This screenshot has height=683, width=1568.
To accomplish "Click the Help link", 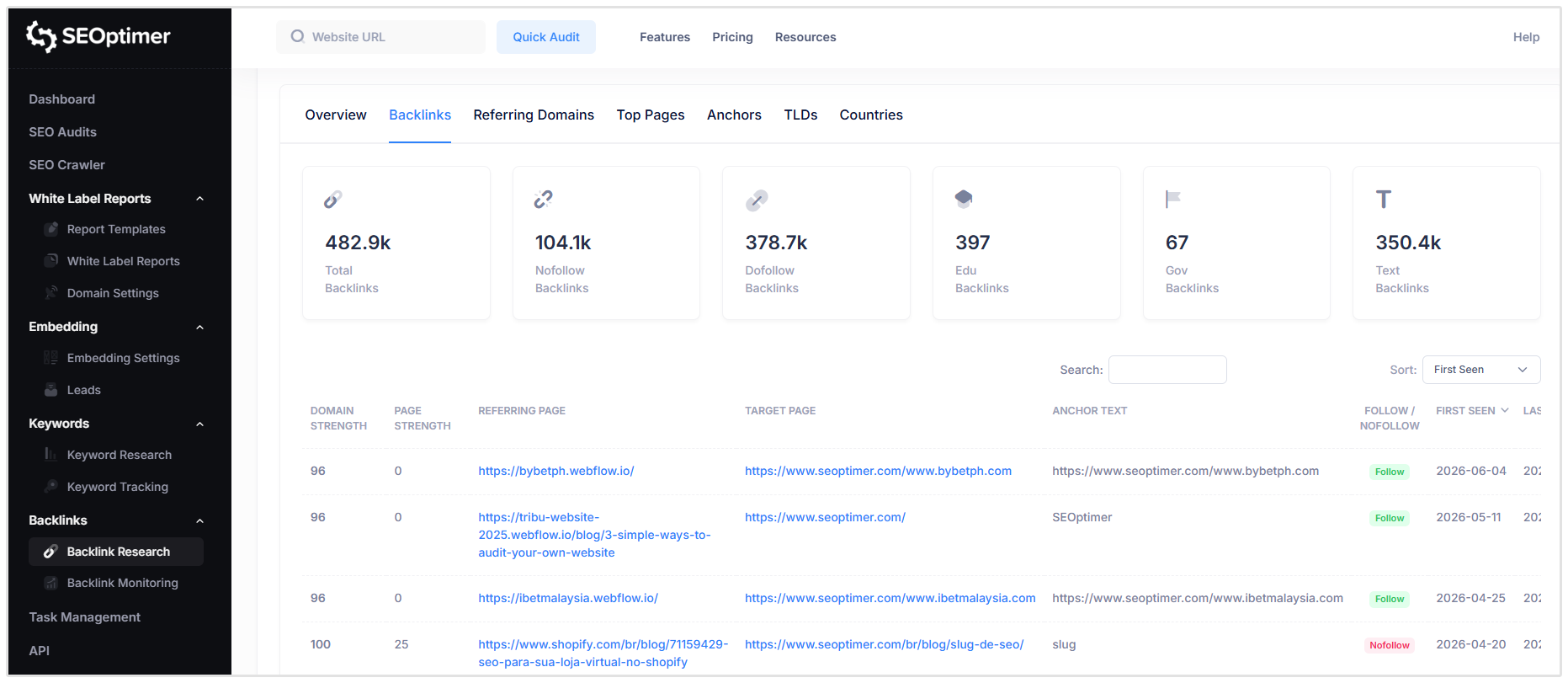I will (x=1526, y=37).
